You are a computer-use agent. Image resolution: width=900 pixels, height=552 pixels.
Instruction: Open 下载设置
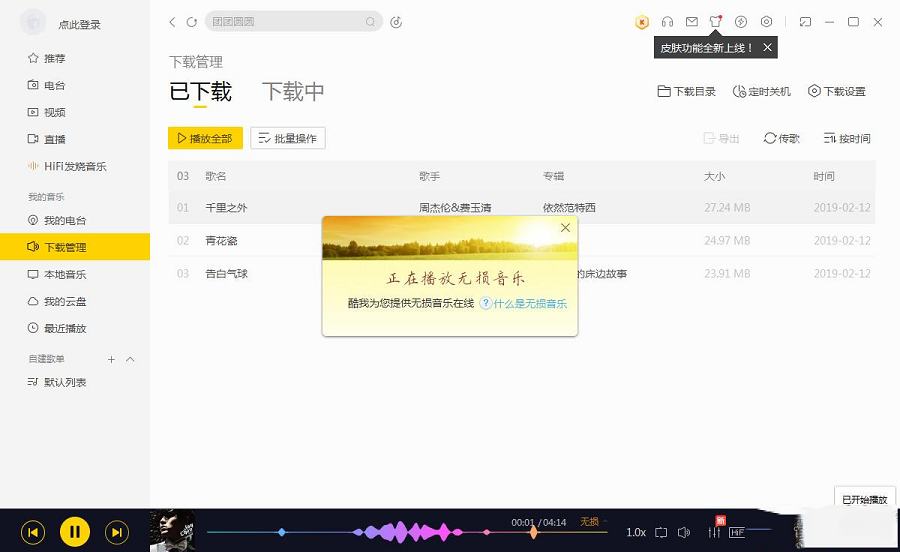(x=837, y=91)
